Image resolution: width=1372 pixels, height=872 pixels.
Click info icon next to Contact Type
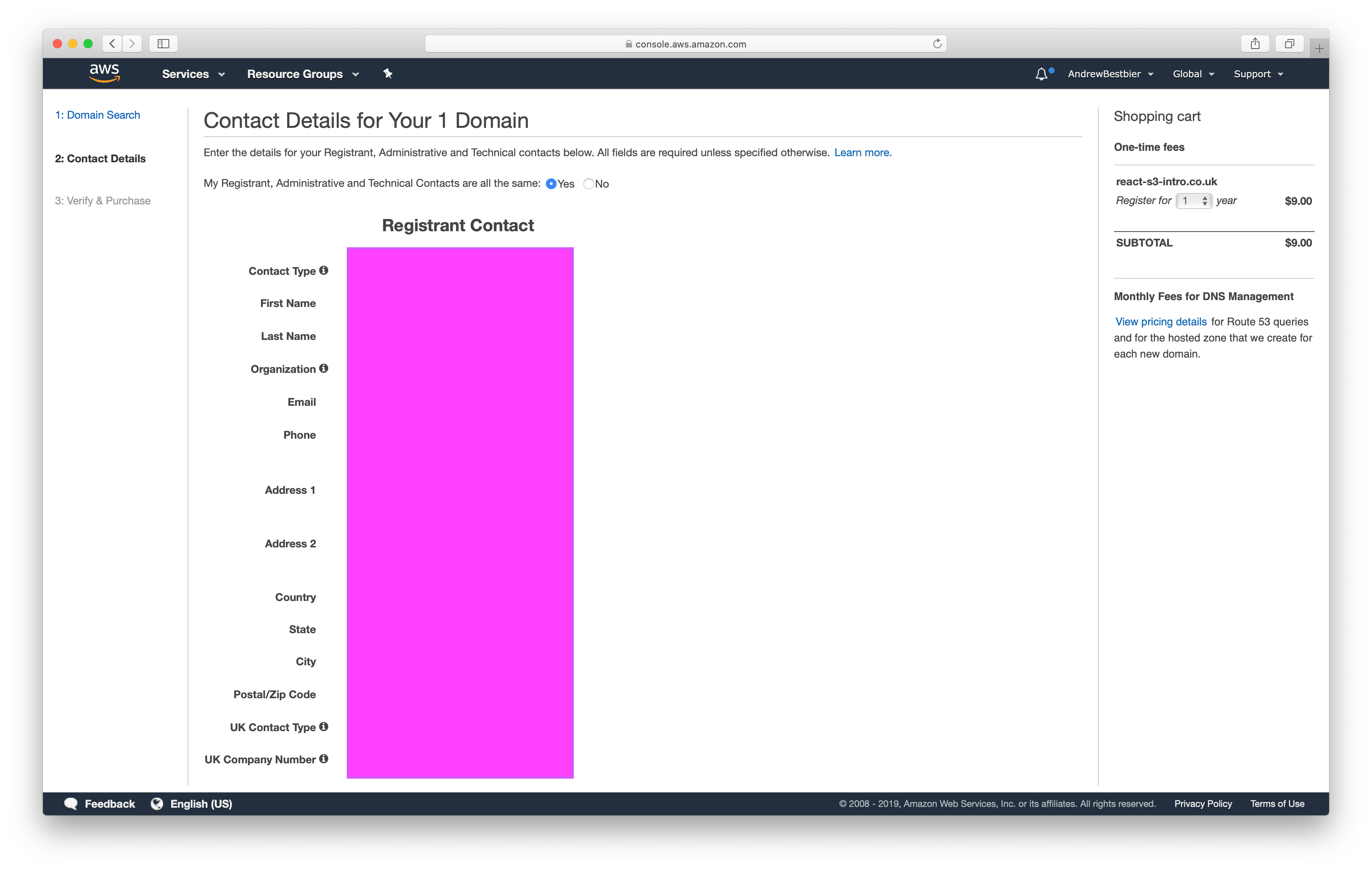(x=323, y=271)
